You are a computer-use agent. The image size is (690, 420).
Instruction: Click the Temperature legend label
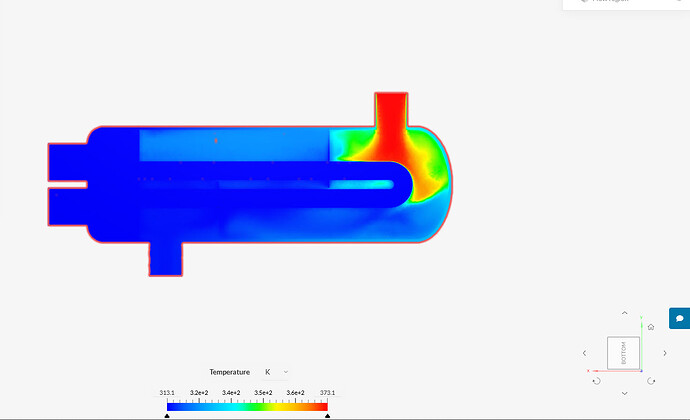click(x=230, y=372)
